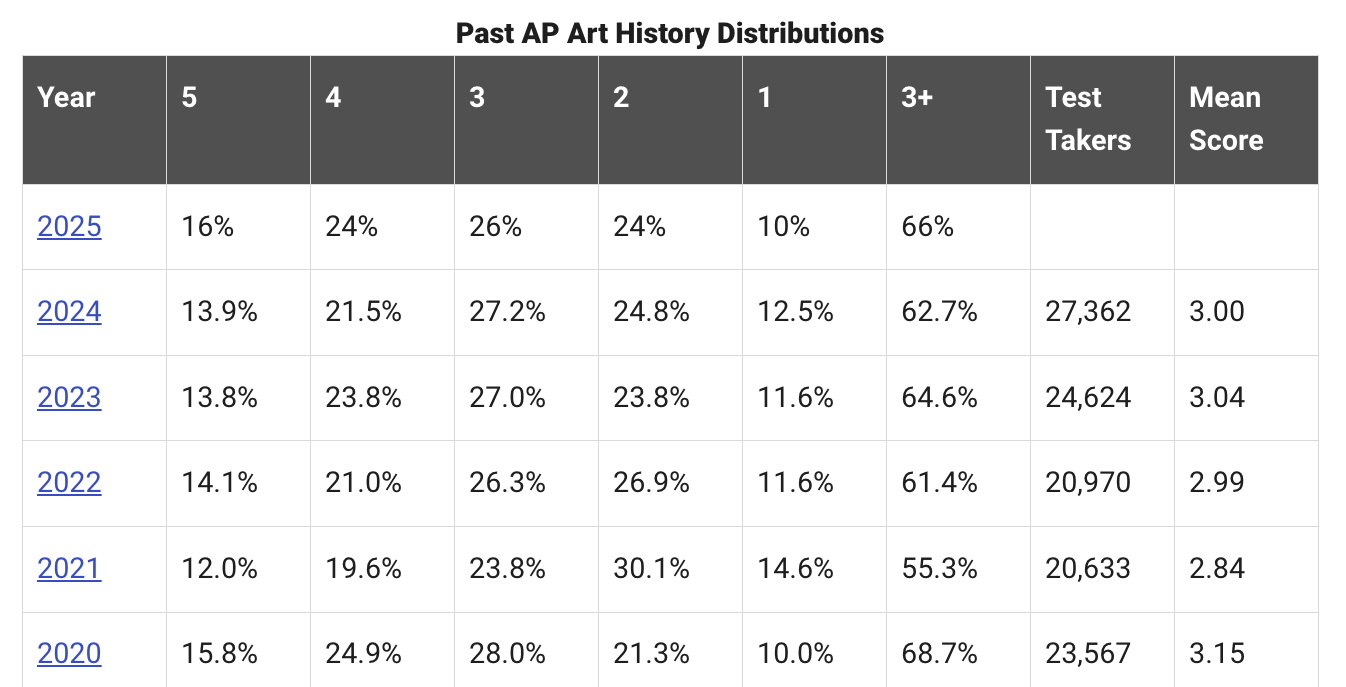Viewport: 1346px width, 687px height.
Task: Select the 24,624 test takers cell
Action: point(1088,398)
